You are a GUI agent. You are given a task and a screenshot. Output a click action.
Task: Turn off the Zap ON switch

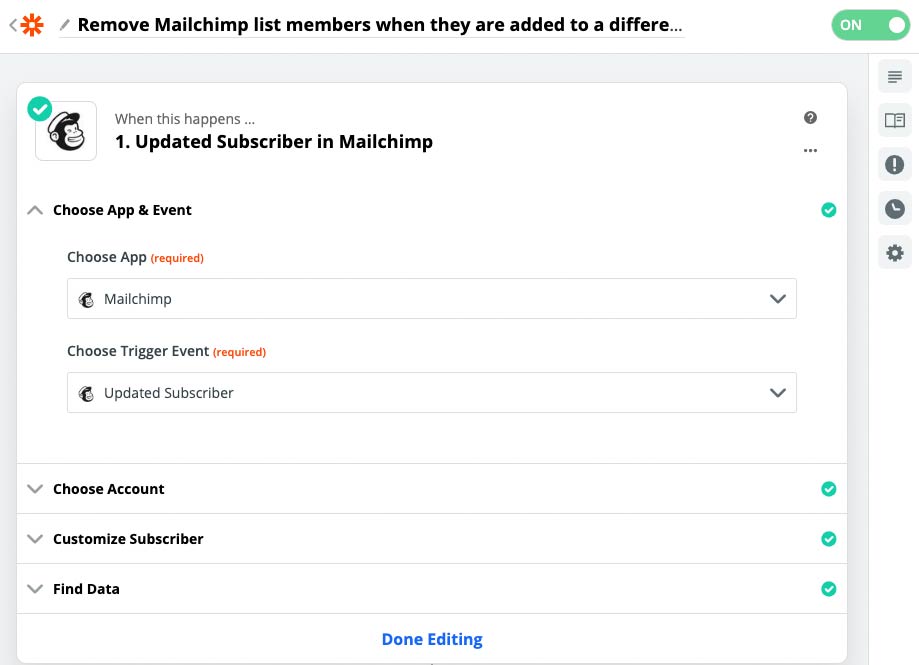(870, 25)
